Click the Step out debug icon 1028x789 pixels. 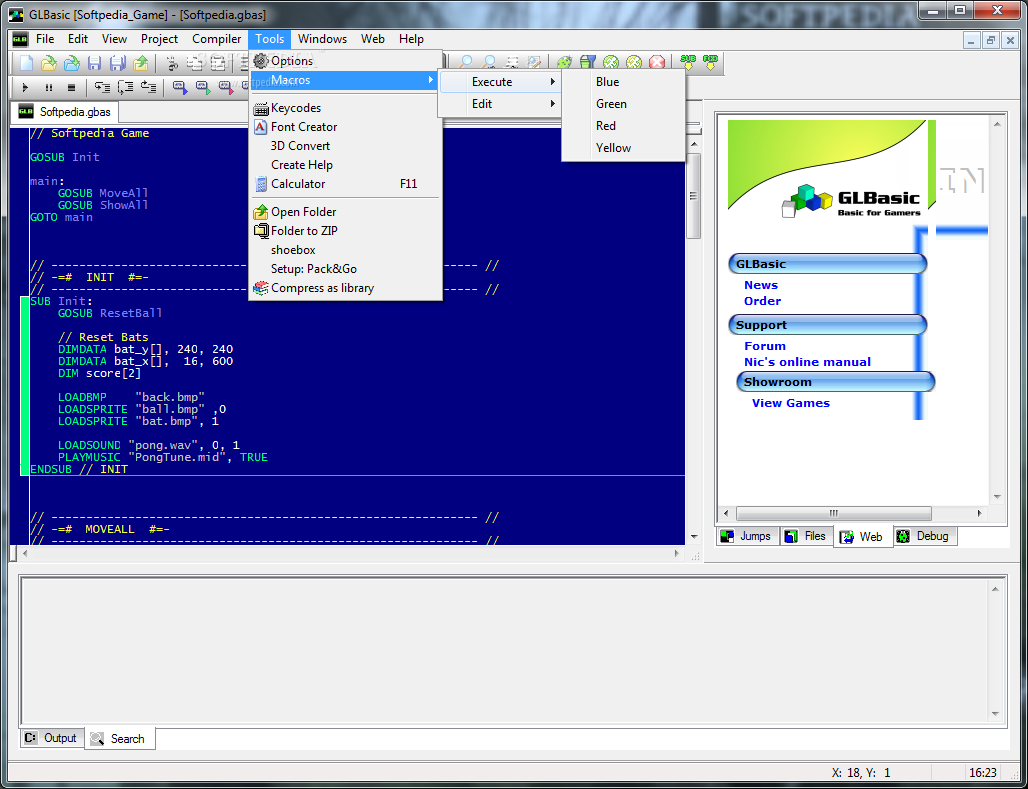pyautogui.click(x=149, y=87)
